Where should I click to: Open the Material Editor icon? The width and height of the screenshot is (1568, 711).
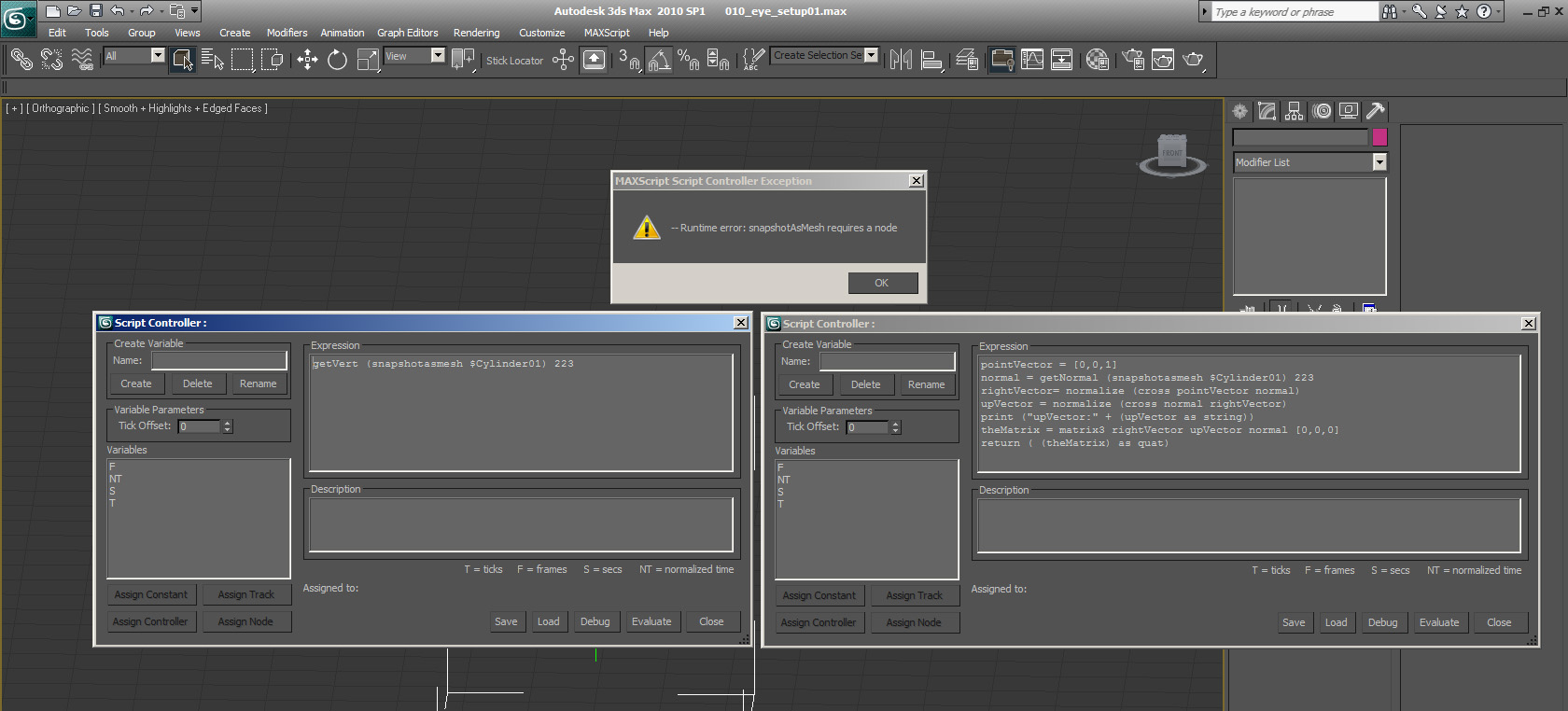point(1098,60)
